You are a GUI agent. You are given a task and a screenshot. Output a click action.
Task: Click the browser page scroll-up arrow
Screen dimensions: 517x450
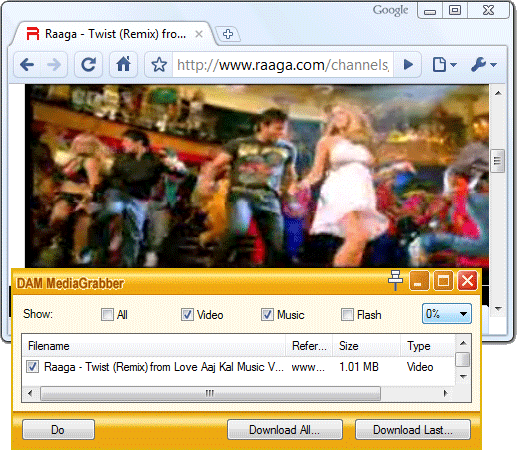point(498,93)
